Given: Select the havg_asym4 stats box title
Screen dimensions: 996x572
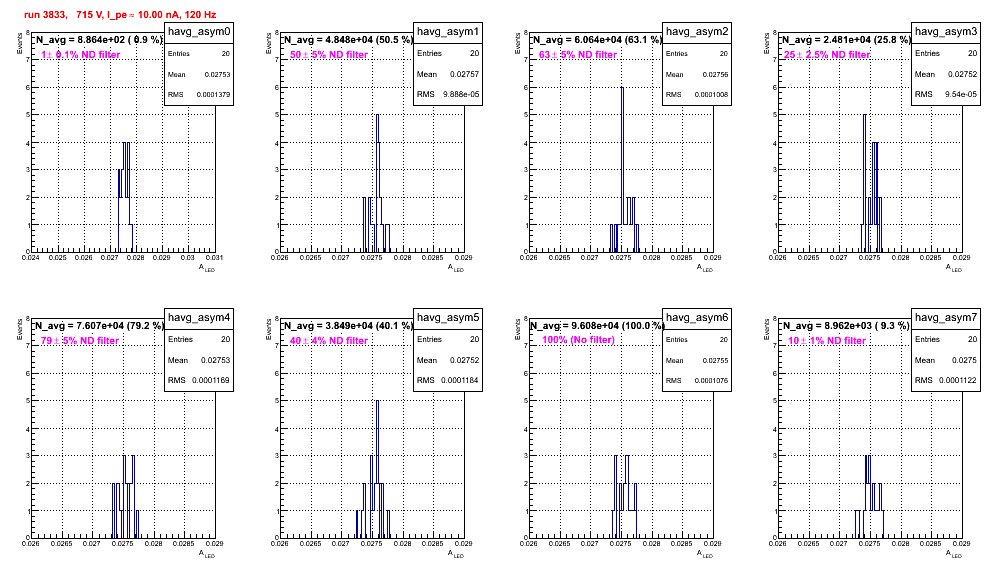Looking at the screenshot, I should click(x=199, y=318).
